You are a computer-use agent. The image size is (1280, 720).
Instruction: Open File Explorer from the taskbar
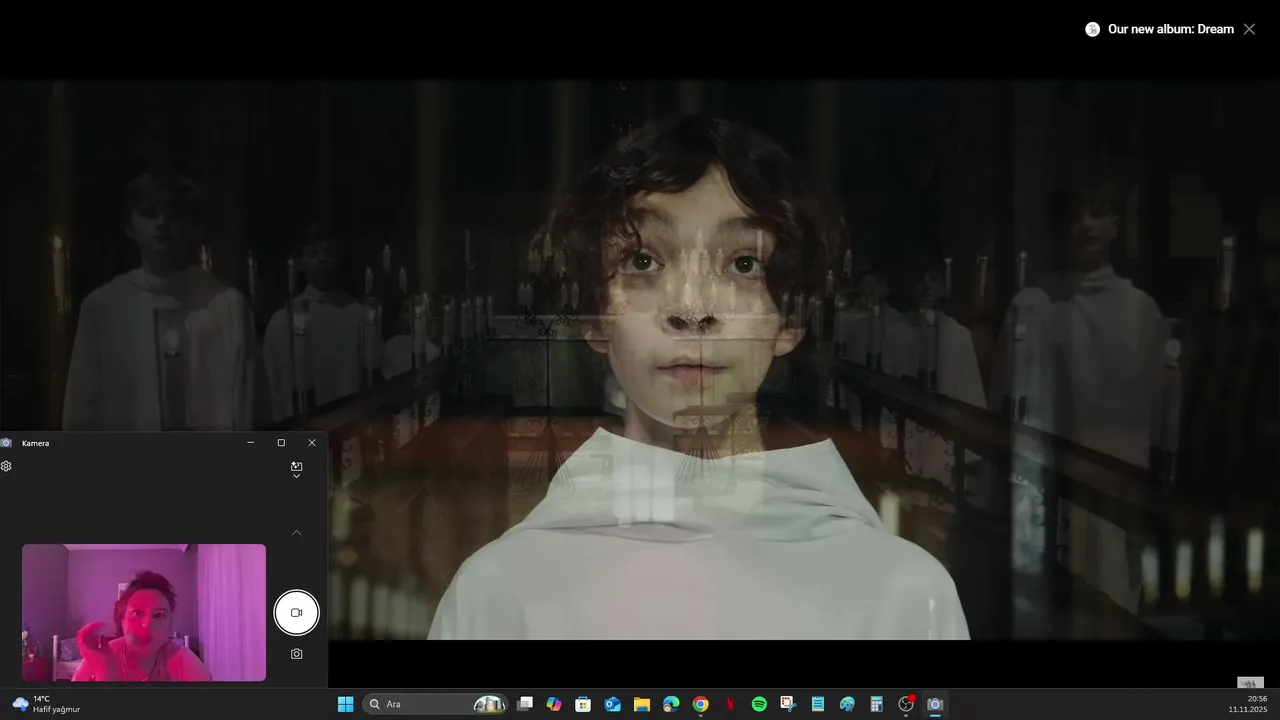click(642, 704)
